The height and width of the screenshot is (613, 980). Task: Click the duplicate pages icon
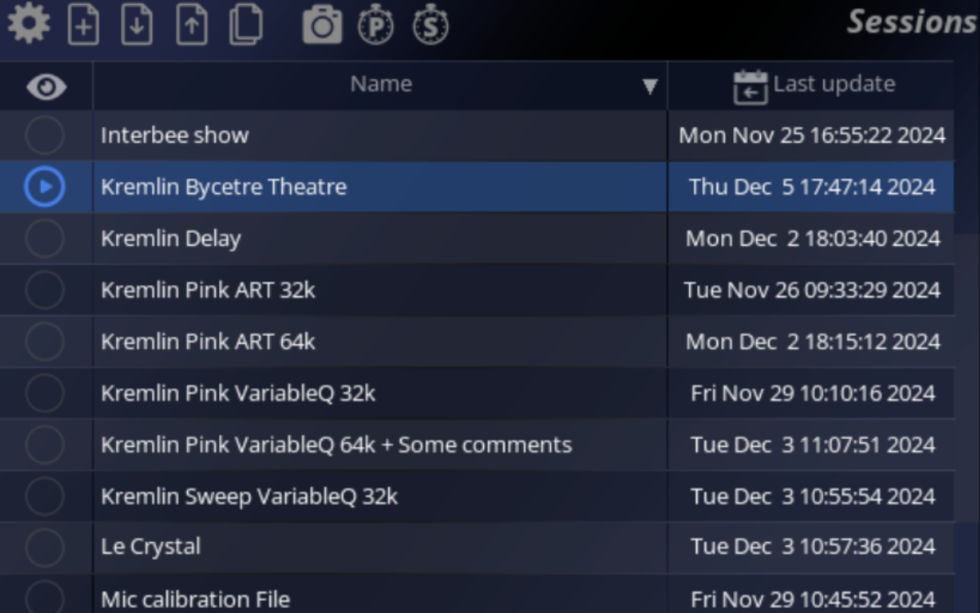[246, 25]
